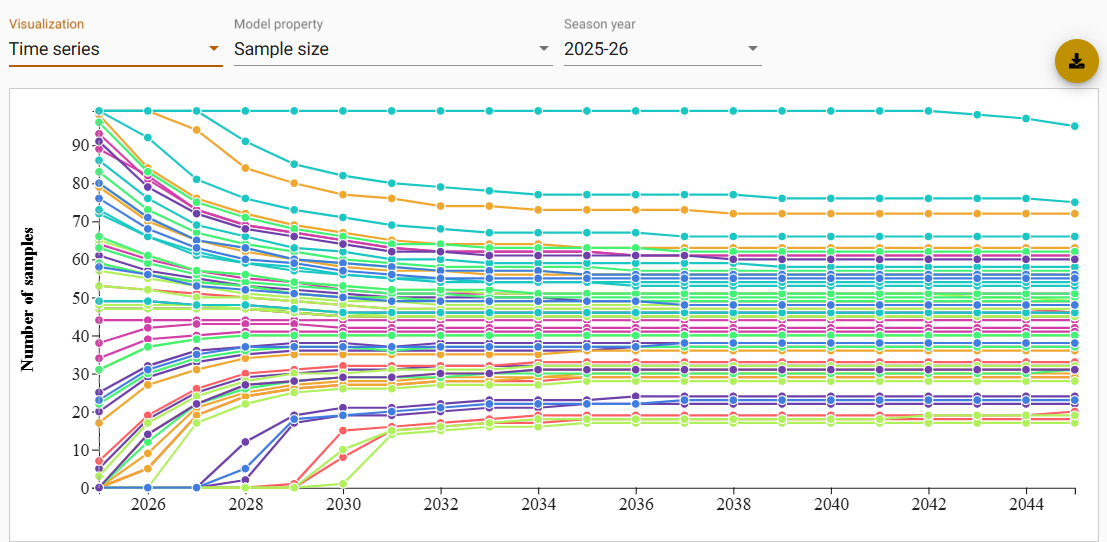Viewport: 1107px width, 542px height.
Task: Click the round download button
Action: (x=1076, y=61)
